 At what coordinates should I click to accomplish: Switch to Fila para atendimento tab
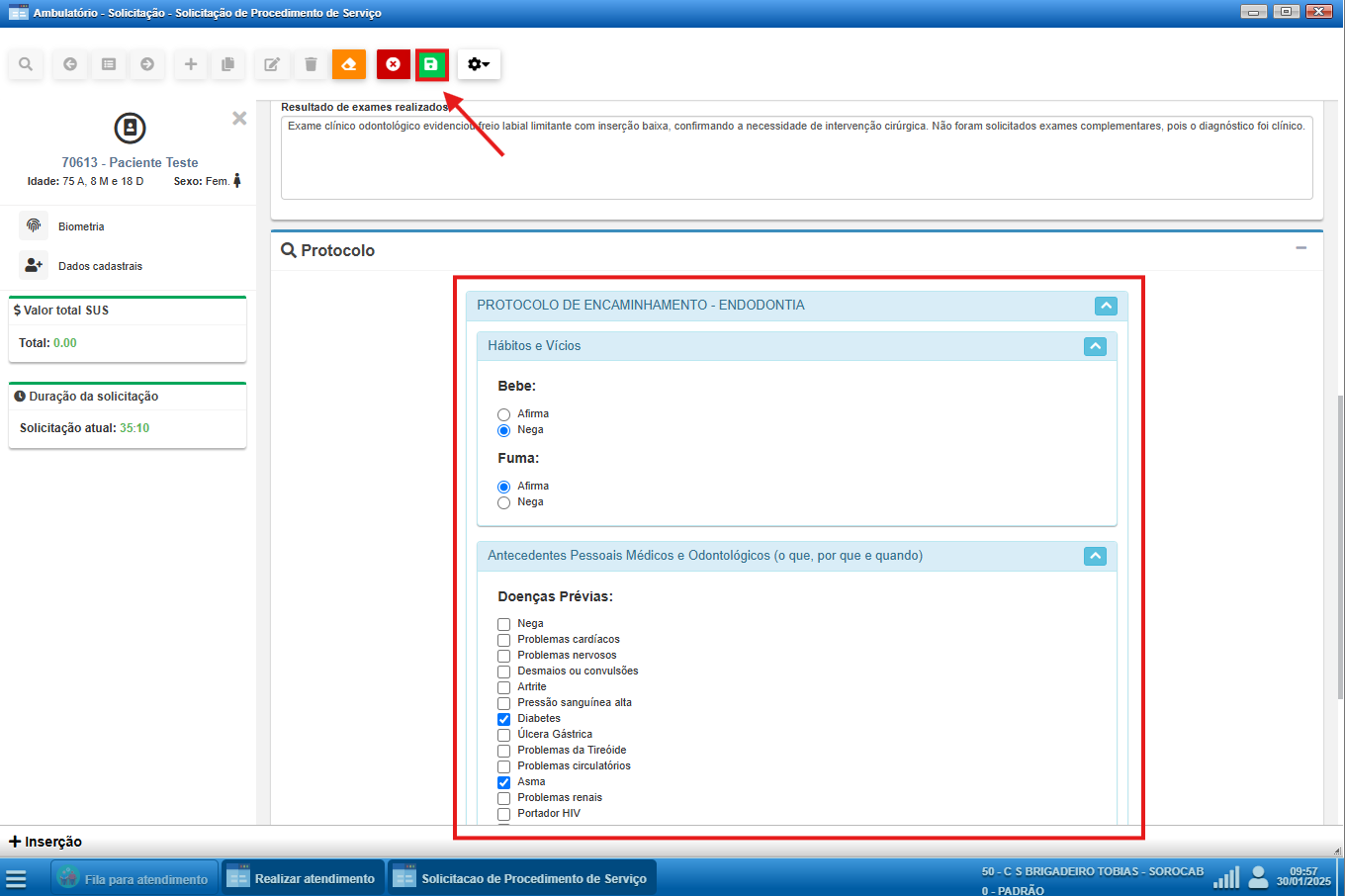coord(134,878)
